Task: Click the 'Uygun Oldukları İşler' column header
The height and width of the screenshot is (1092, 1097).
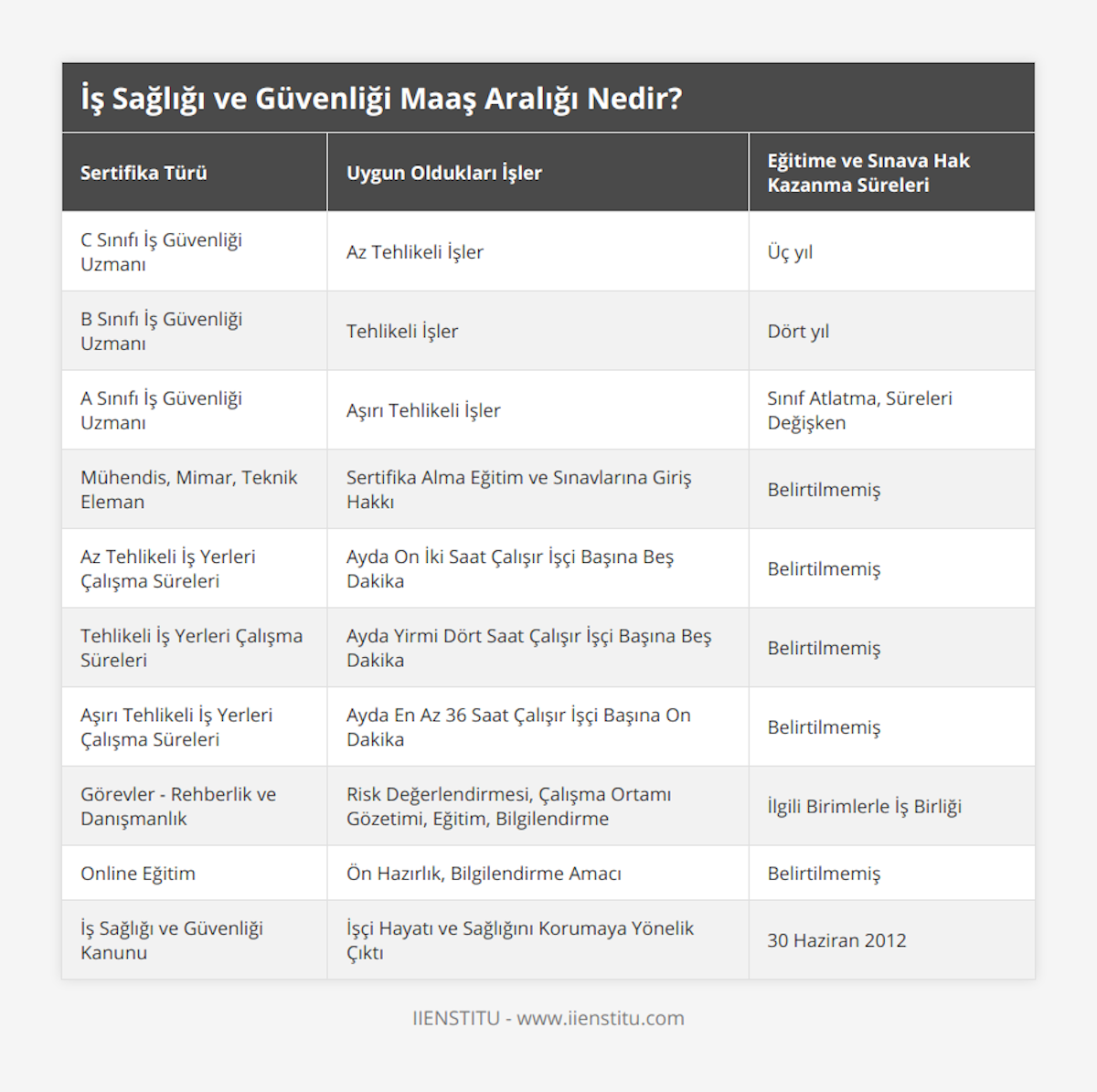Action: 444,173
